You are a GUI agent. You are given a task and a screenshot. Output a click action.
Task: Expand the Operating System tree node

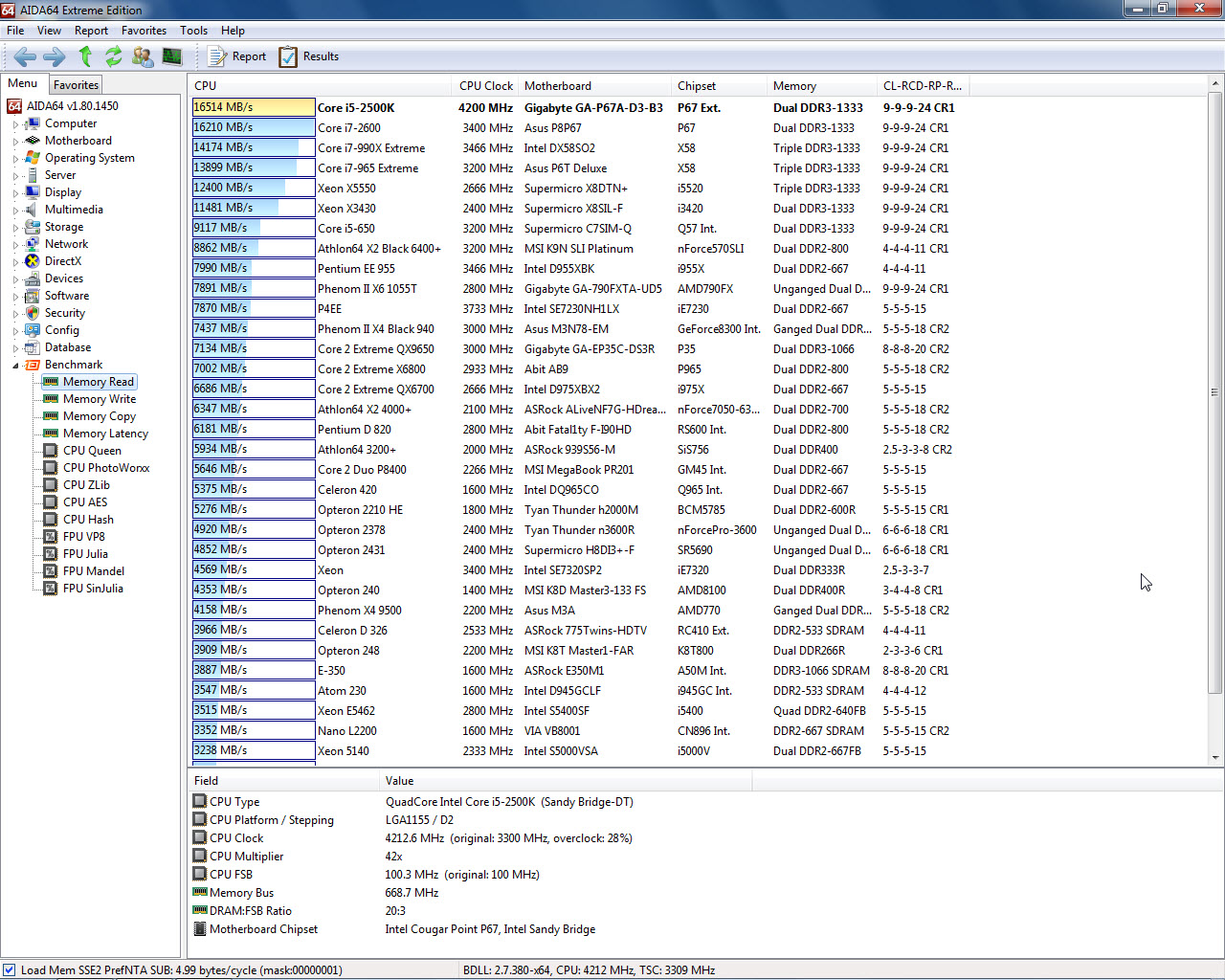point(15,159)
